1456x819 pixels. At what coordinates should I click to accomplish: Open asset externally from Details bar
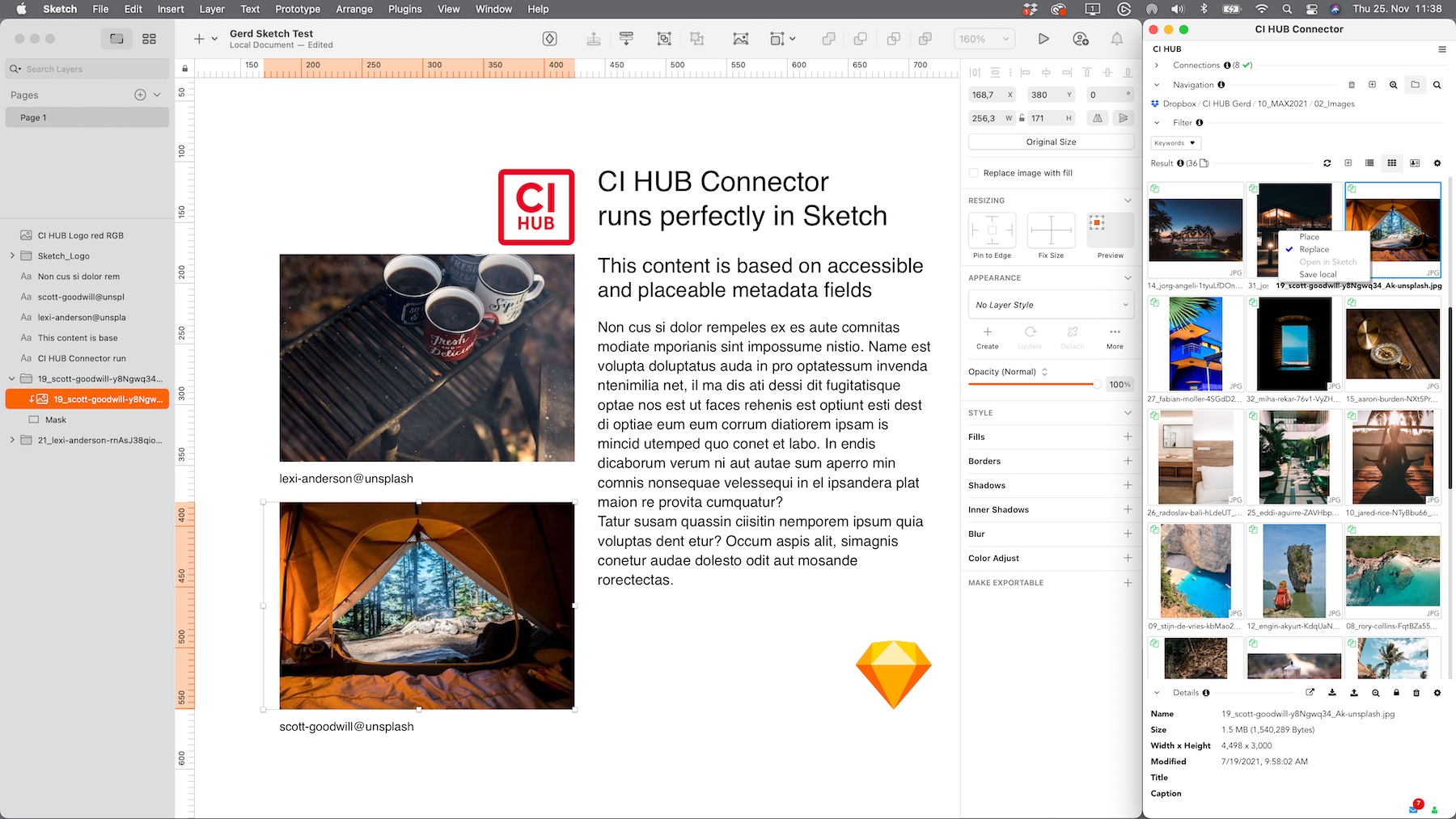point(1310,693)
